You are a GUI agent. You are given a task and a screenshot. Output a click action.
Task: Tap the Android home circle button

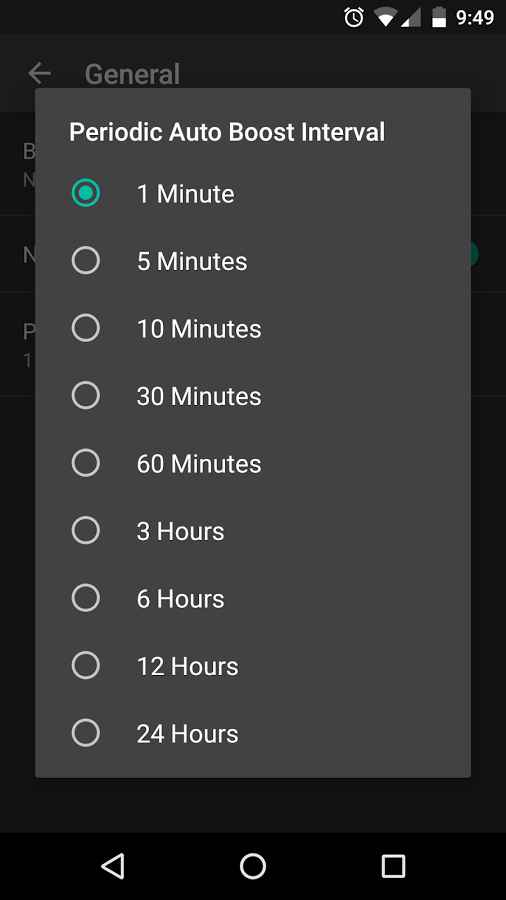[x=253, y=866]
